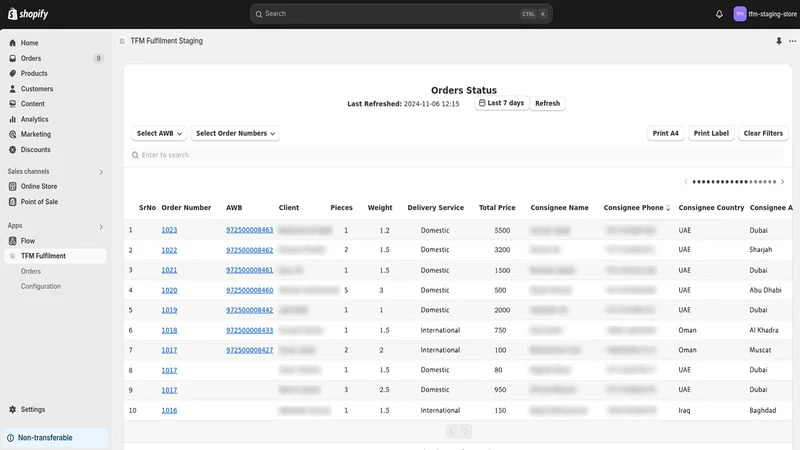Viewport: 800px width, 450px height.
Task: Click the Orders sidebar icon
Action: 13,58
